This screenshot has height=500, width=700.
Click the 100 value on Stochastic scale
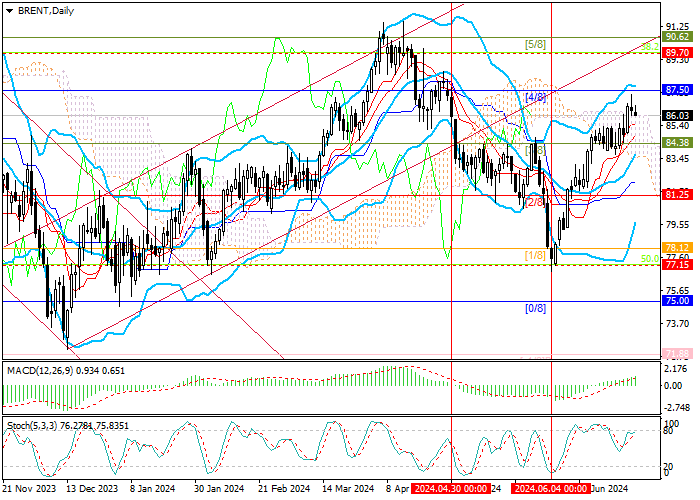672,423
